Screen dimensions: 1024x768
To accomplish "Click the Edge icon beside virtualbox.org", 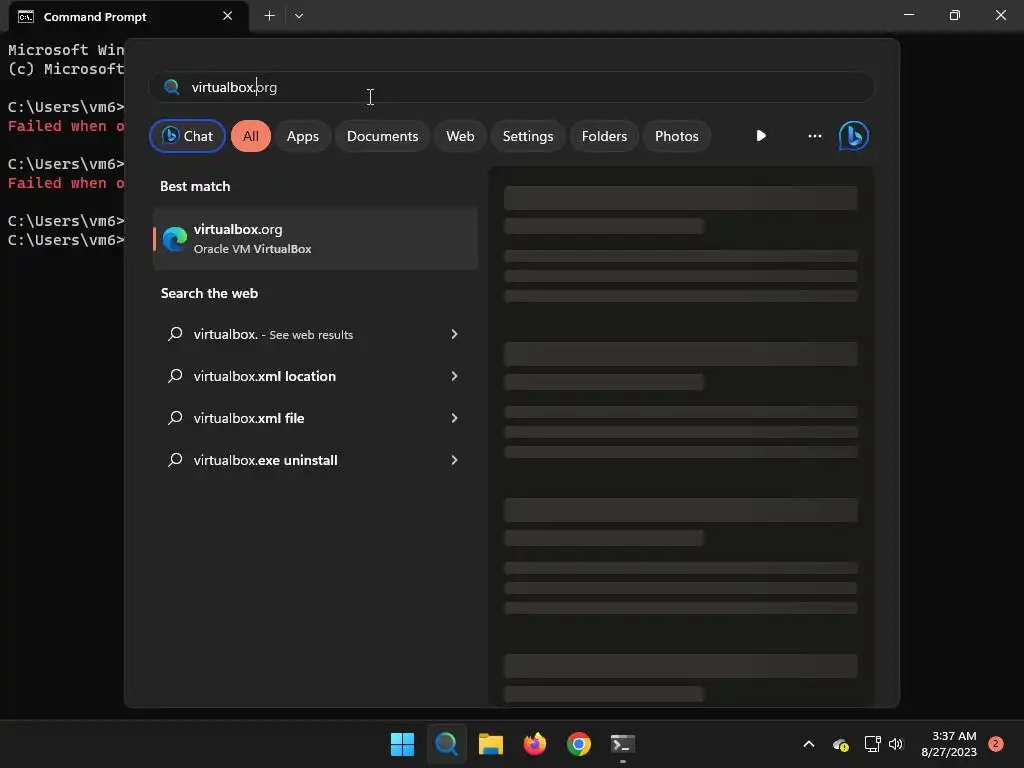I will pos(175,238).
